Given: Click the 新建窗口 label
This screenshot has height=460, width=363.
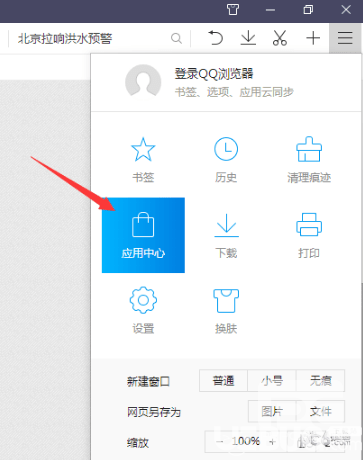Looking at the screenshot, I should [148, 381].
